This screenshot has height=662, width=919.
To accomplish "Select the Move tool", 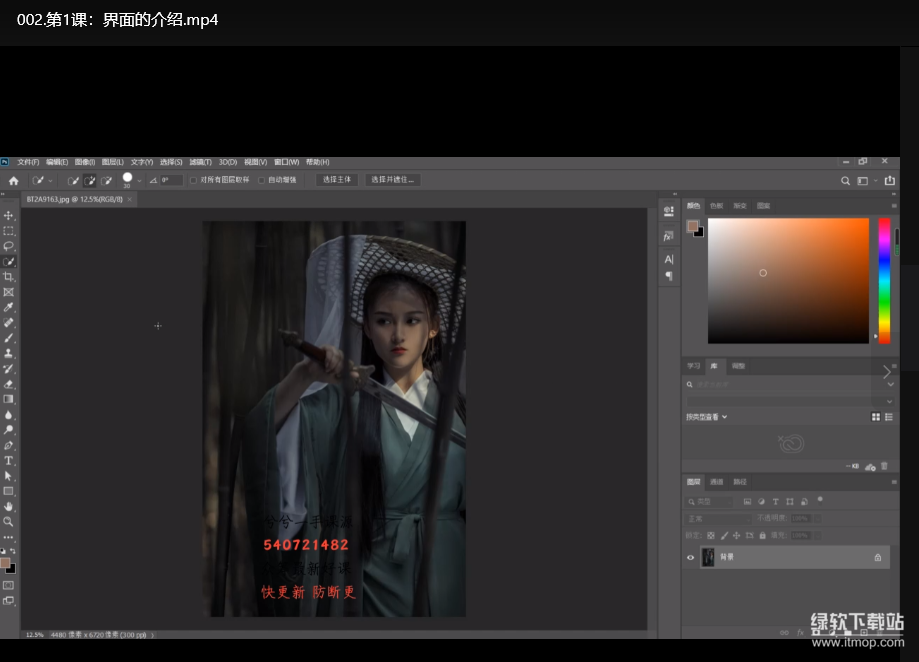I will (x=8, y=216).
